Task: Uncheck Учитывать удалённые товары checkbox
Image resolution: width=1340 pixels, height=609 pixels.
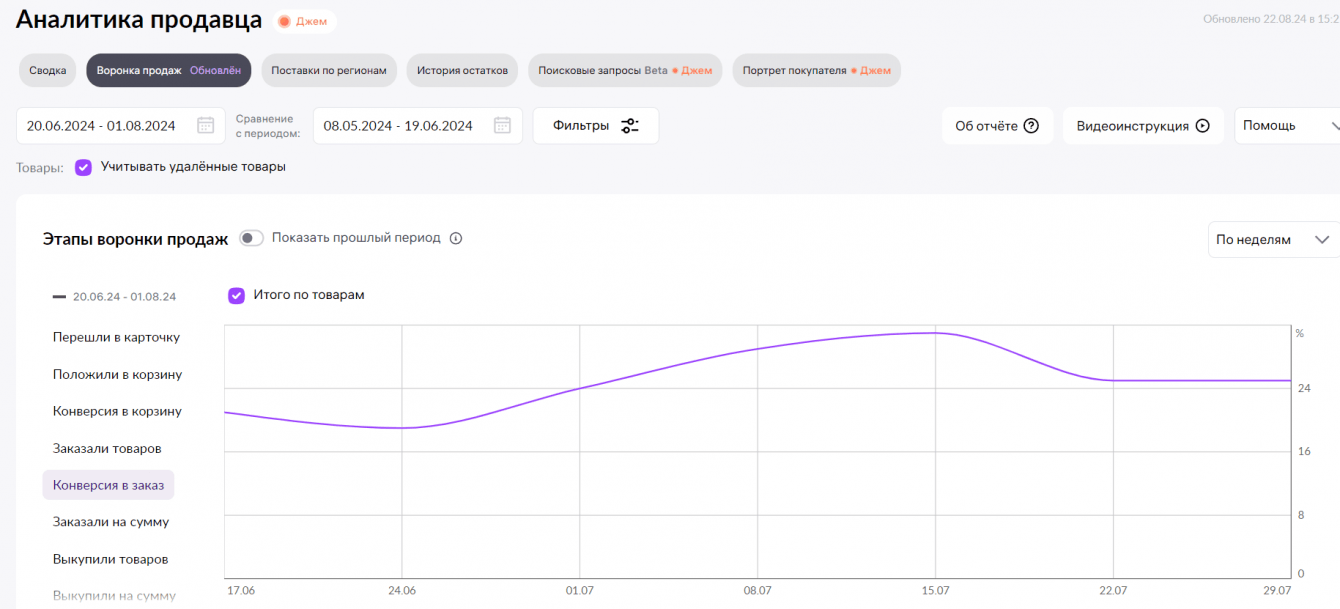Action: tap(84, 167)
